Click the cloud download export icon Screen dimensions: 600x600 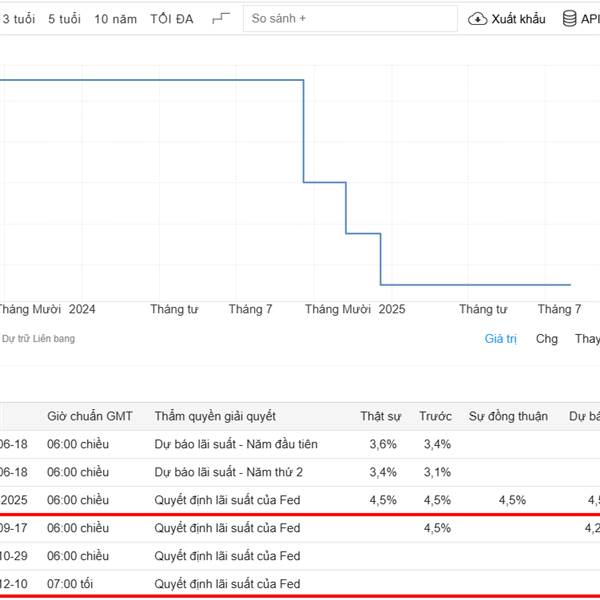(x=477, y=19)
